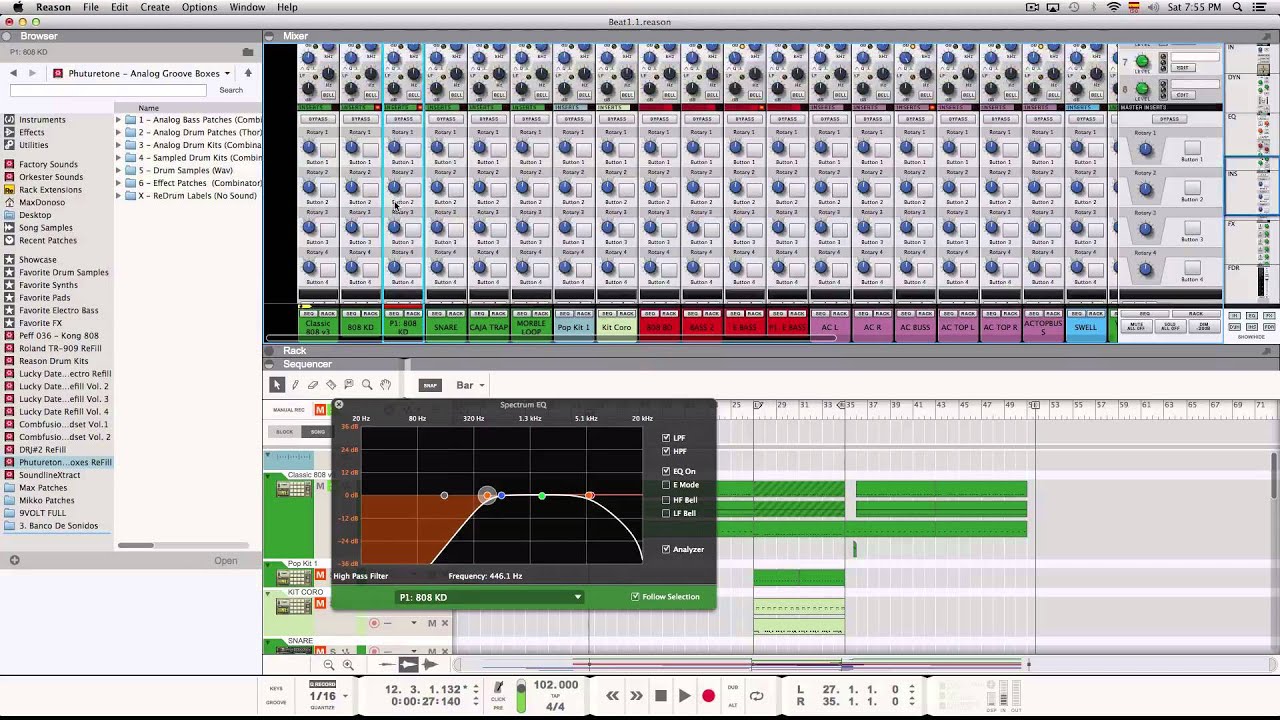Mute the Pop Kit 1 track
1280x720 pixels.
pos(320,575)
